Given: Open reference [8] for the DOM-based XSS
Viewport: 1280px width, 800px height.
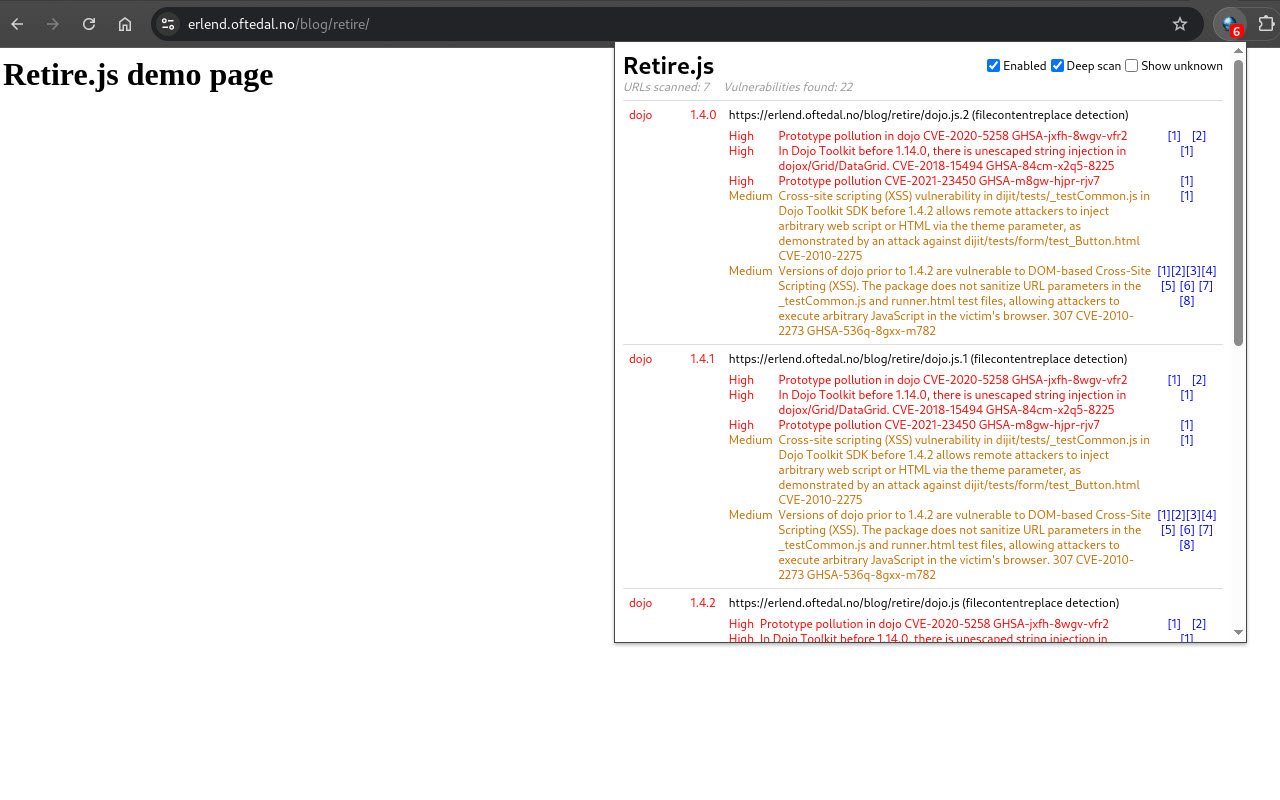Looking at the screenshot, I should 1186,300.
